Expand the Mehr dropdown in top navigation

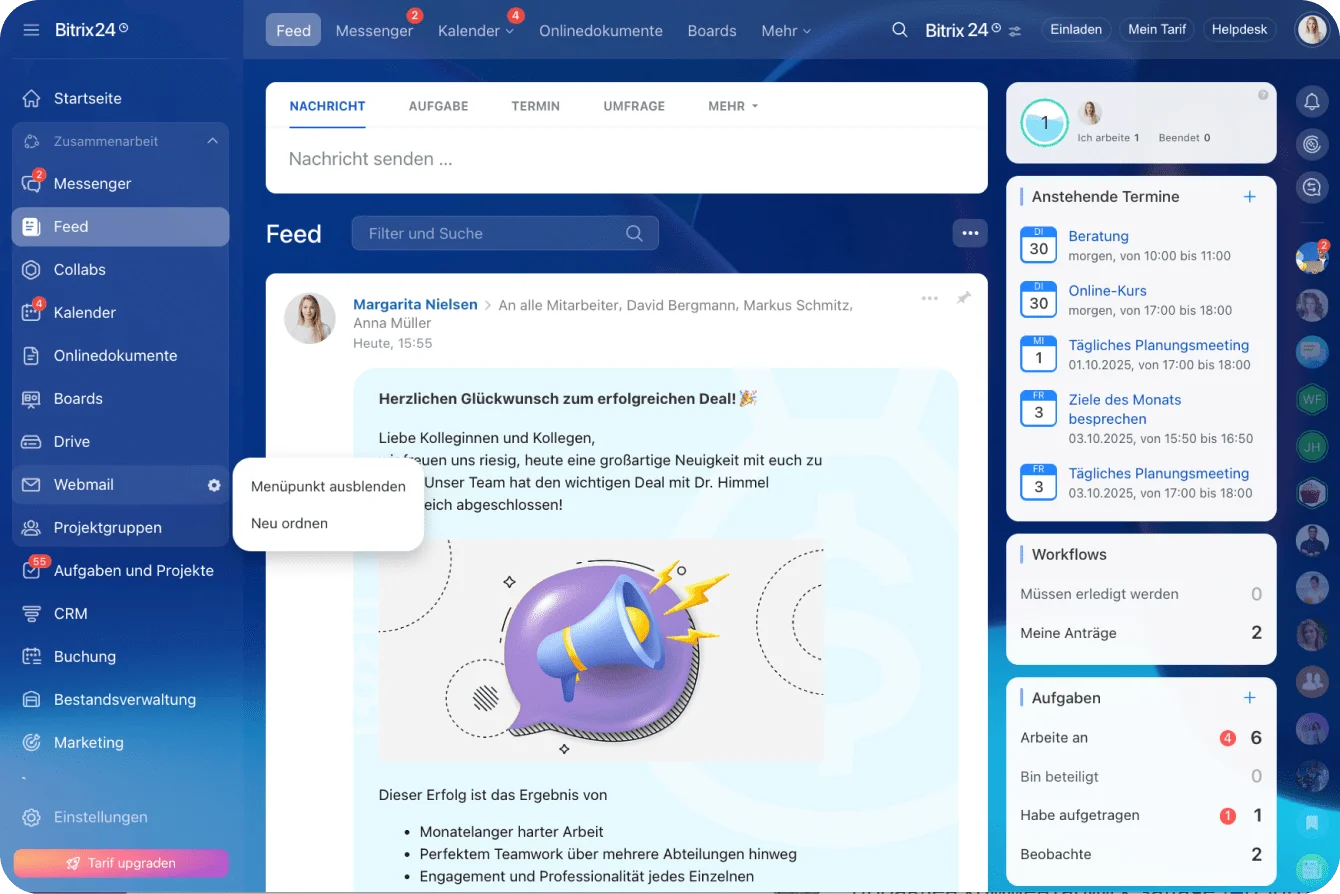click(x=785, y=31)
